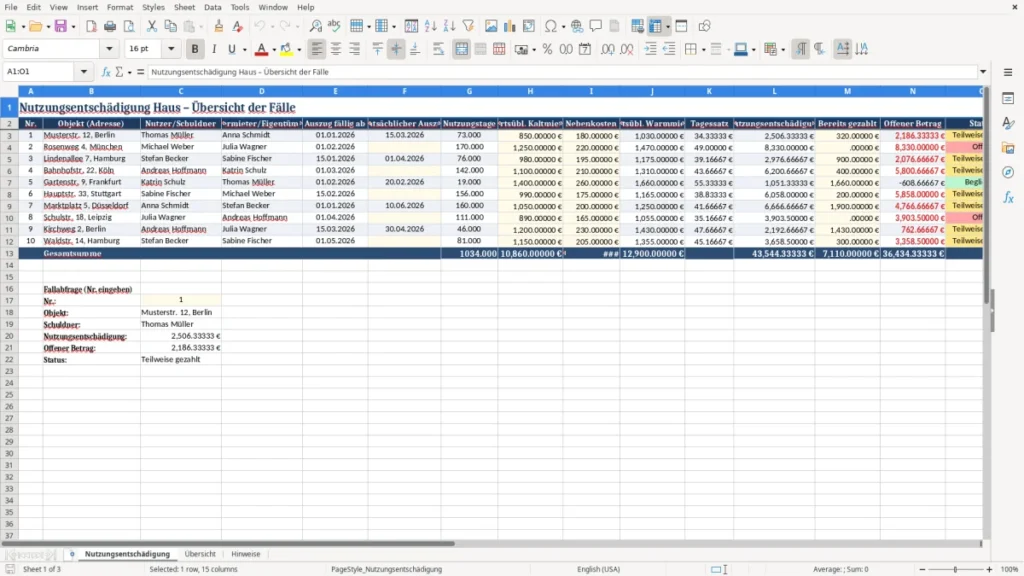Screen dimensions: 1024x576
Task: Open sidebar Properties icon
Action: (1008, 99)
